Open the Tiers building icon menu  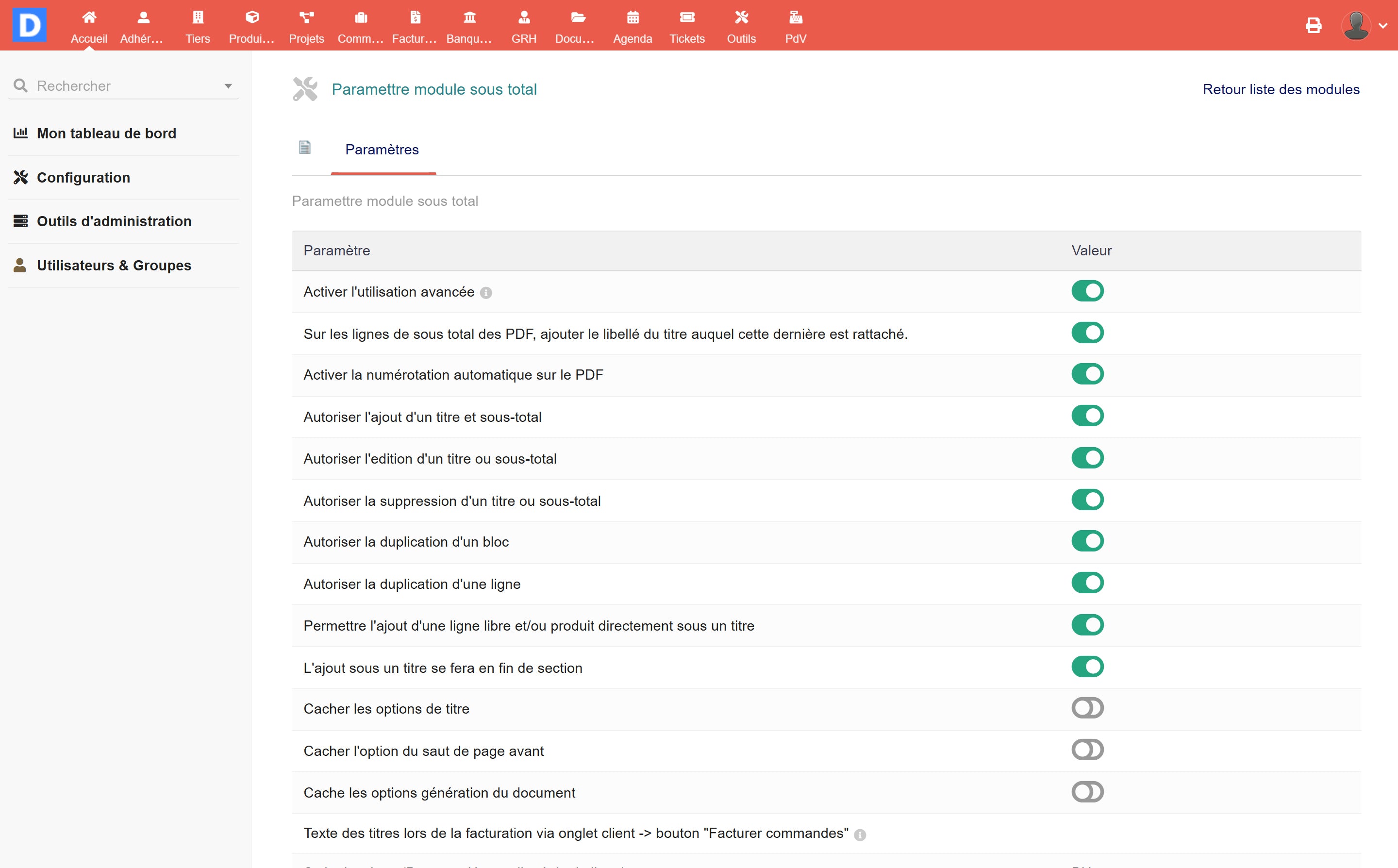[198, 18]
